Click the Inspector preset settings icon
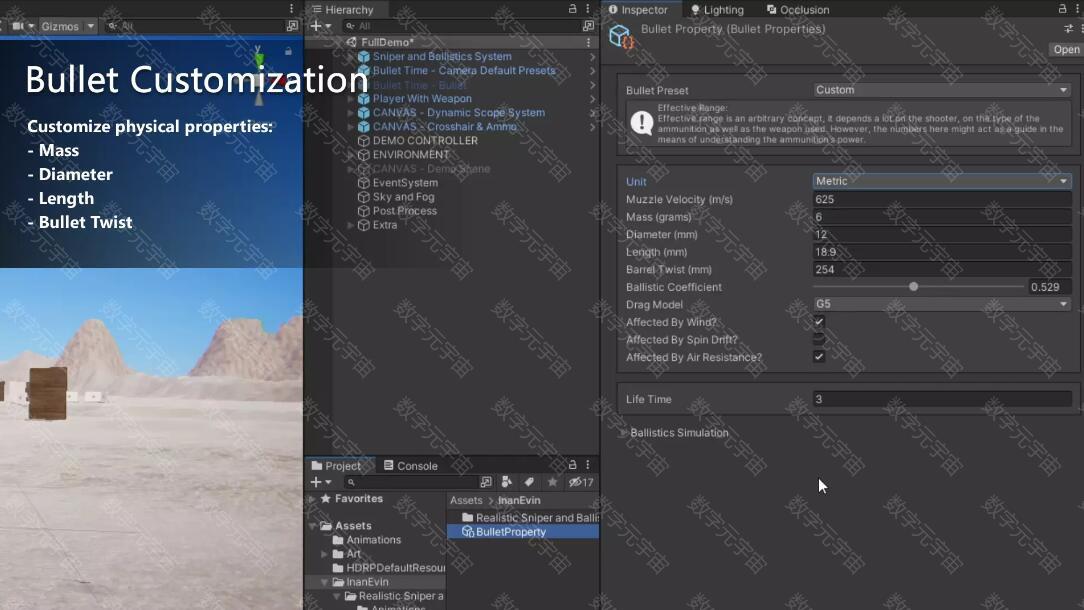Viewport: 1084px width, 610px height. tap(1069, 28)
